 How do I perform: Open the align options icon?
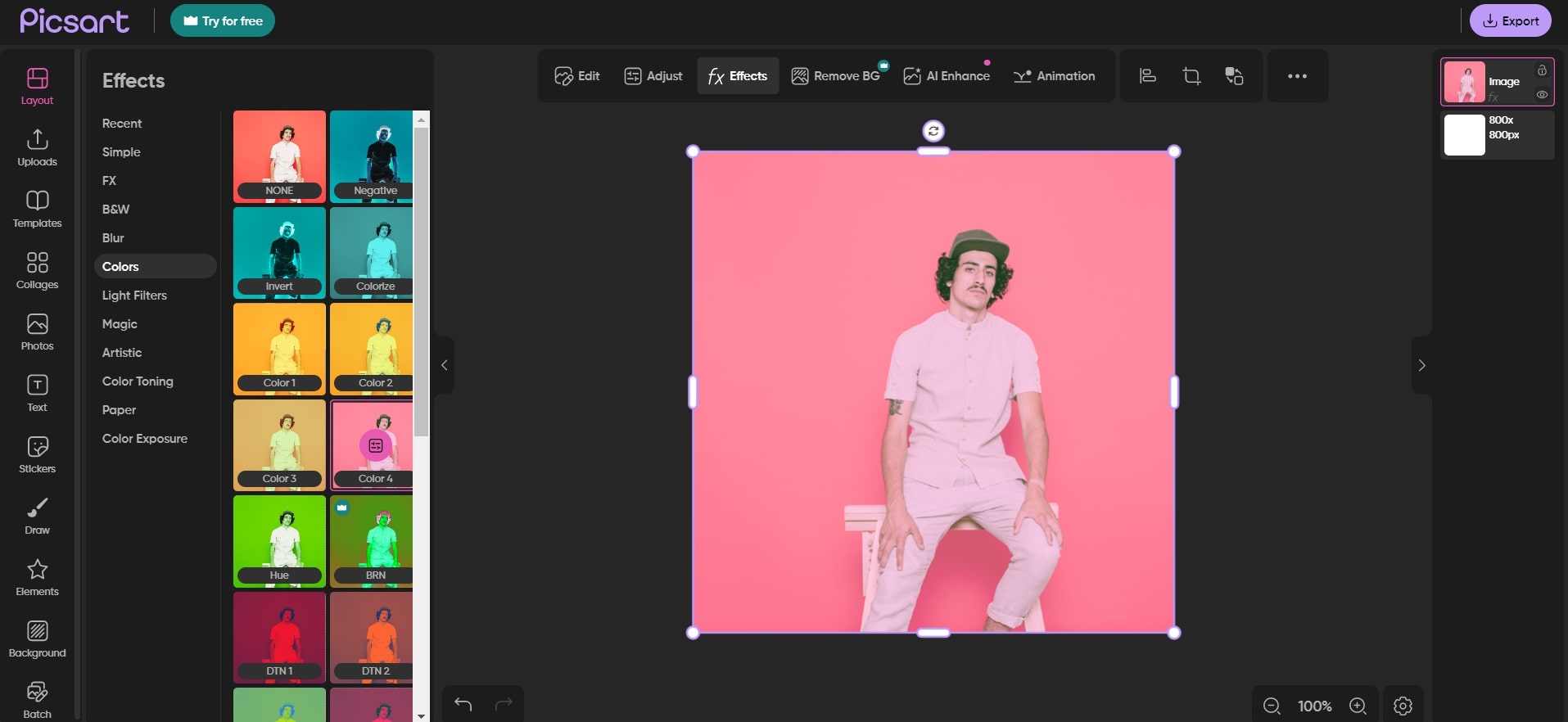pos(1148,76)
